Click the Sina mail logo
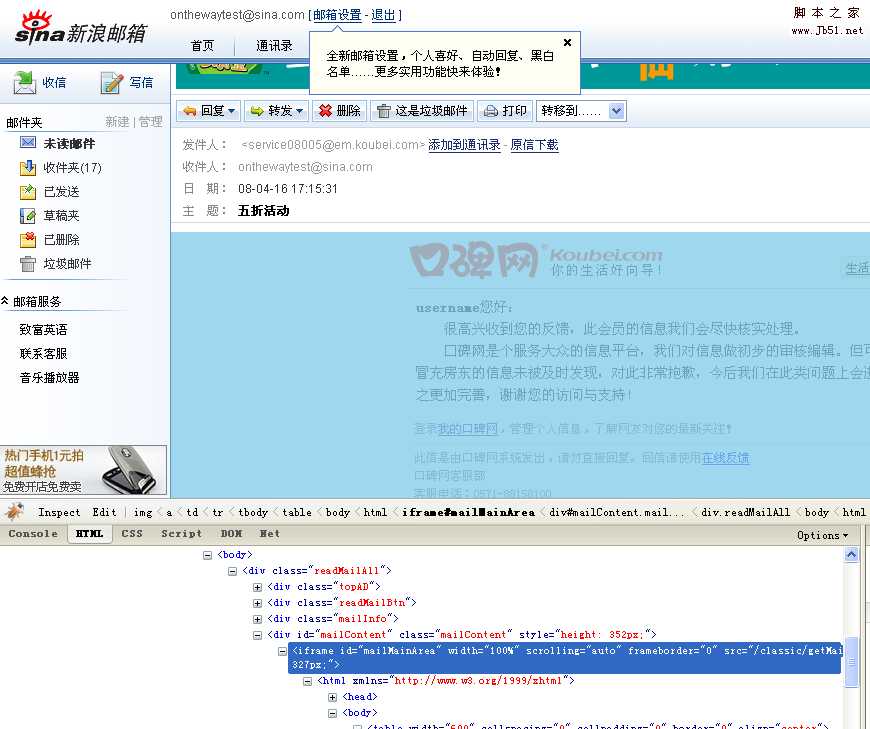Viewport: 870px width, 729px height. tap(80, 29)
